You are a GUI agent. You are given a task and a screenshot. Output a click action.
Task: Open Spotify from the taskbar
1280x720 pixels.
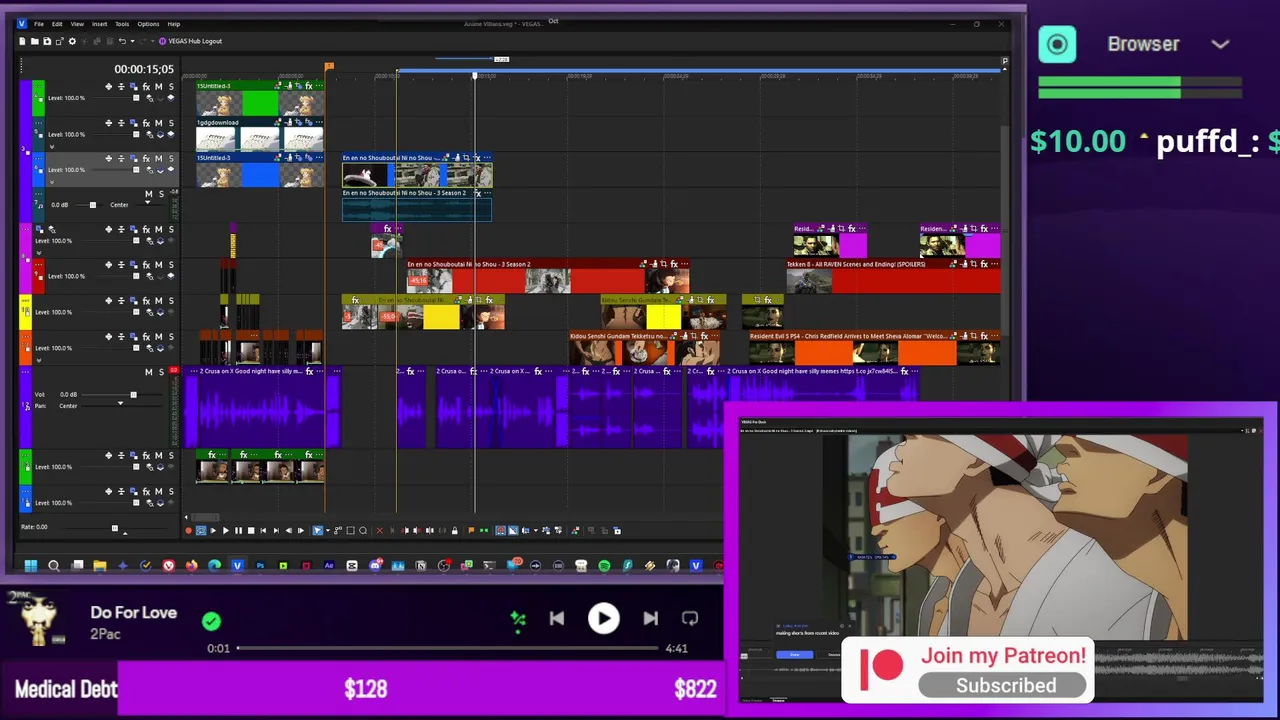pos(604,566)
